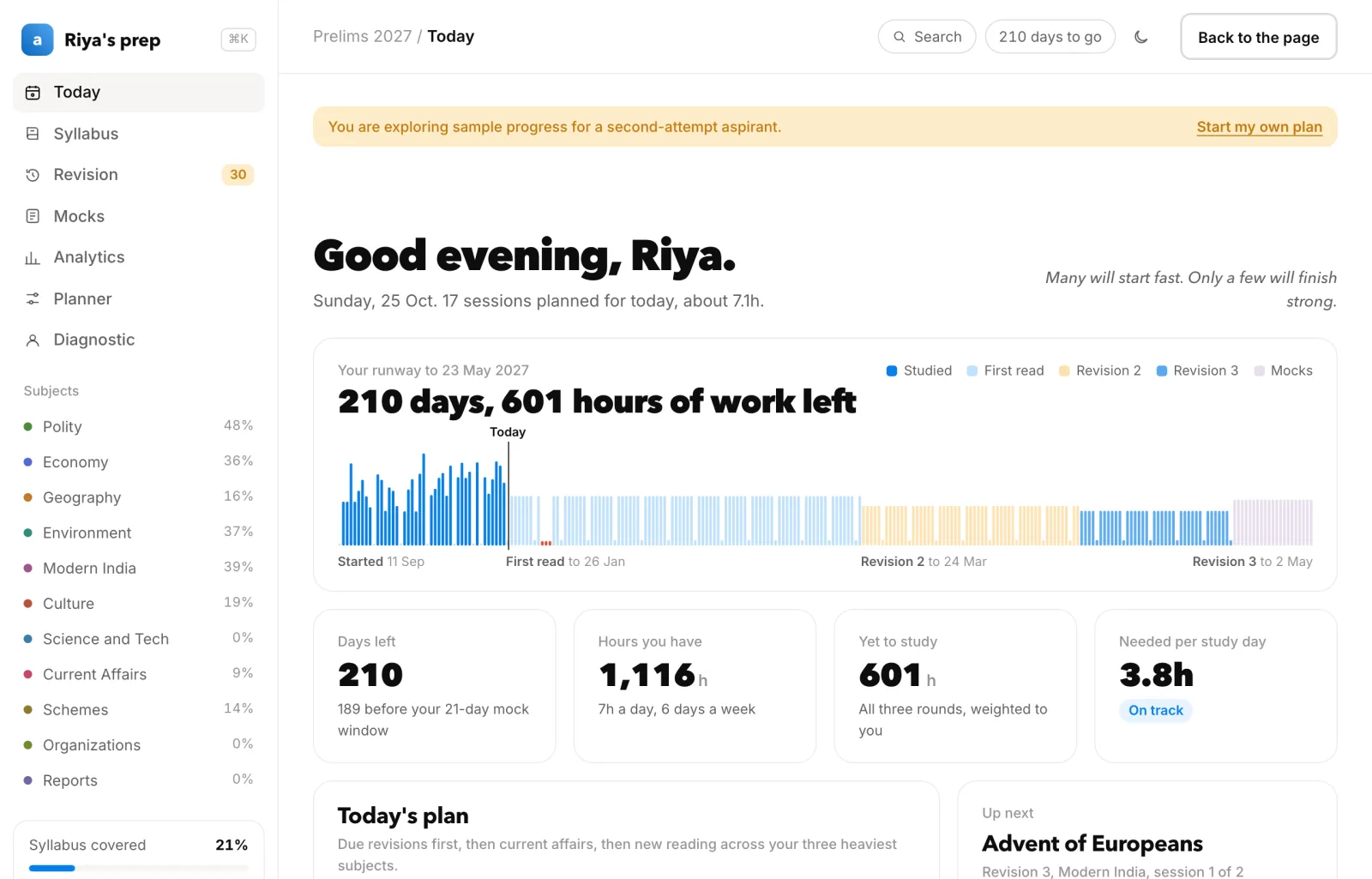Click the Diagnostic person icon

[33, 340]
